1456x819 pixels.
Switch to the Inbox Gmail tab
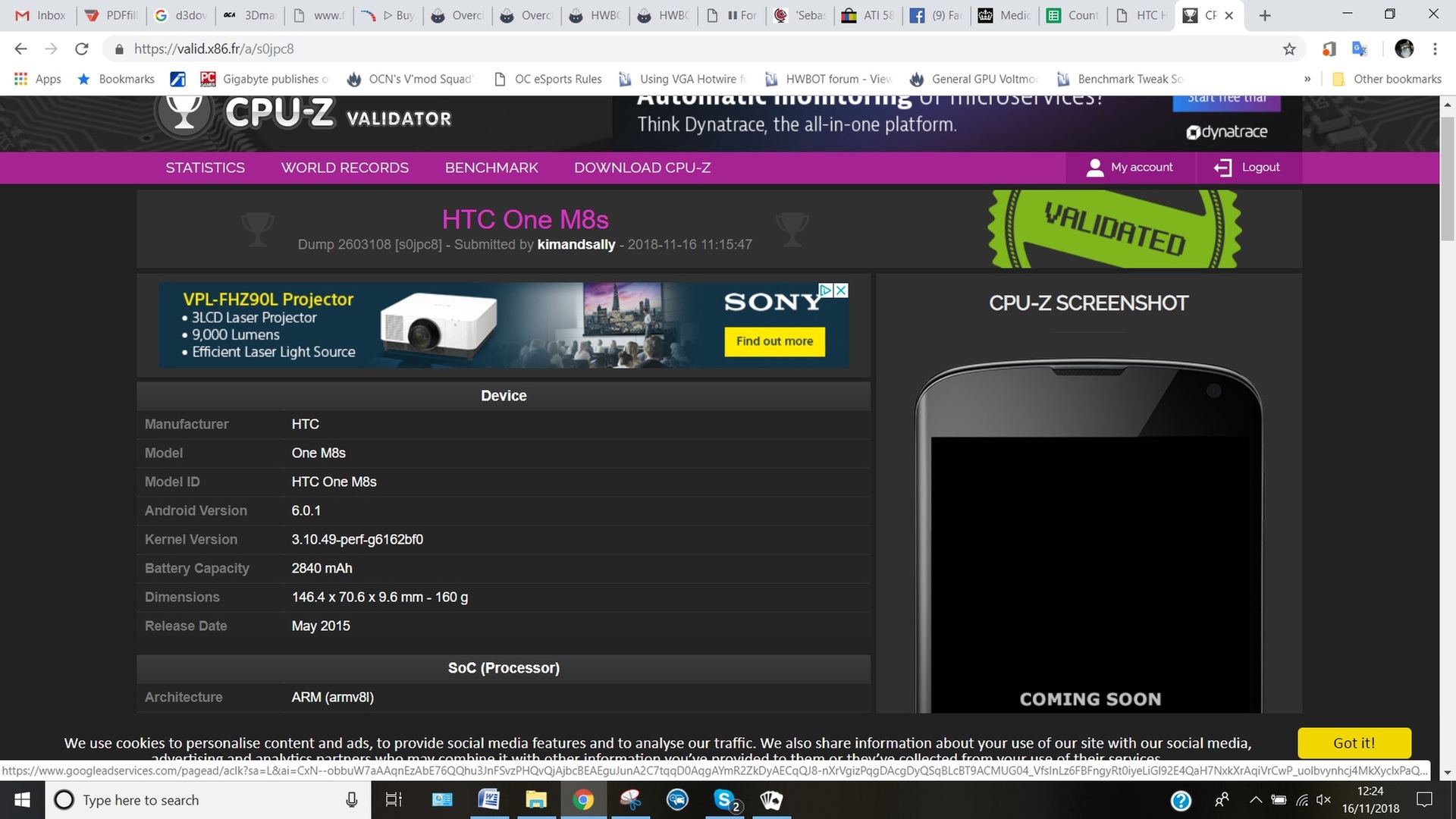[x=41, y=15]
